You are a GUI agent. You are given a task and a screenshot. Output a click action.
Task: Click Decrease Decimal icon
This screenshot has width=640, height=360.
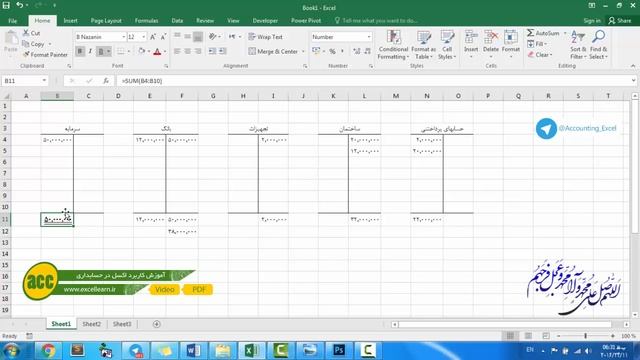[x=367, y=51]
